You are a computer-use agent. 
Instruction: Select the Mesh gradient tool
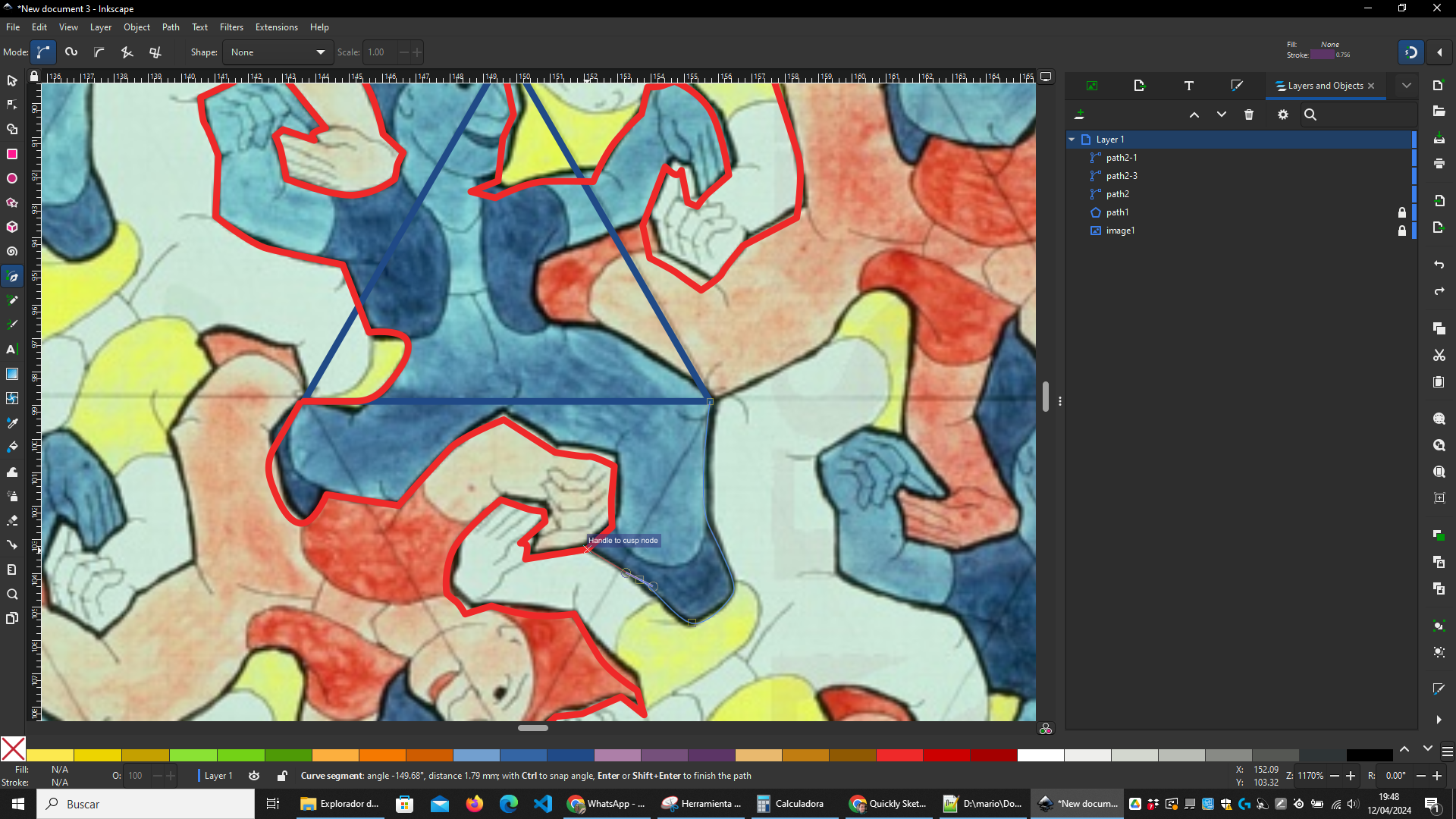(12, 398)
